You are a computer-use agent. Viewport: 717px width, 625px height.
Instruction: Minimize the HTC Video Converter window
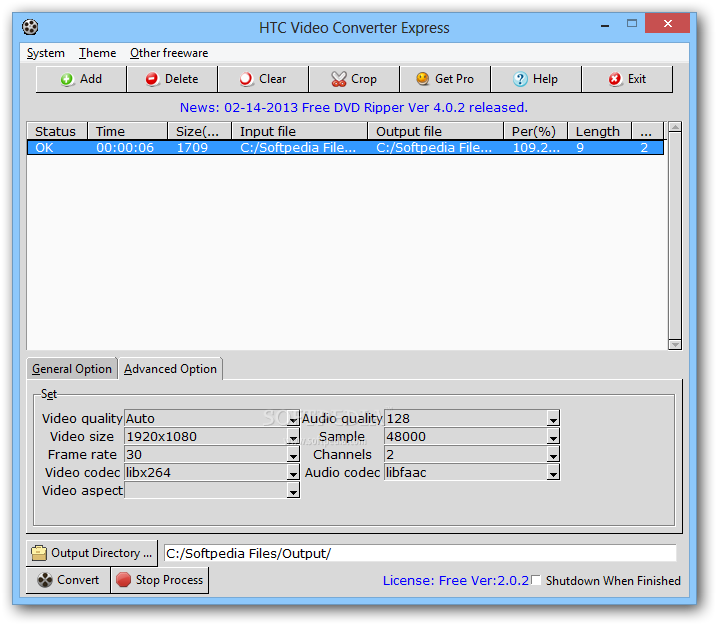(x=605, y=26)
